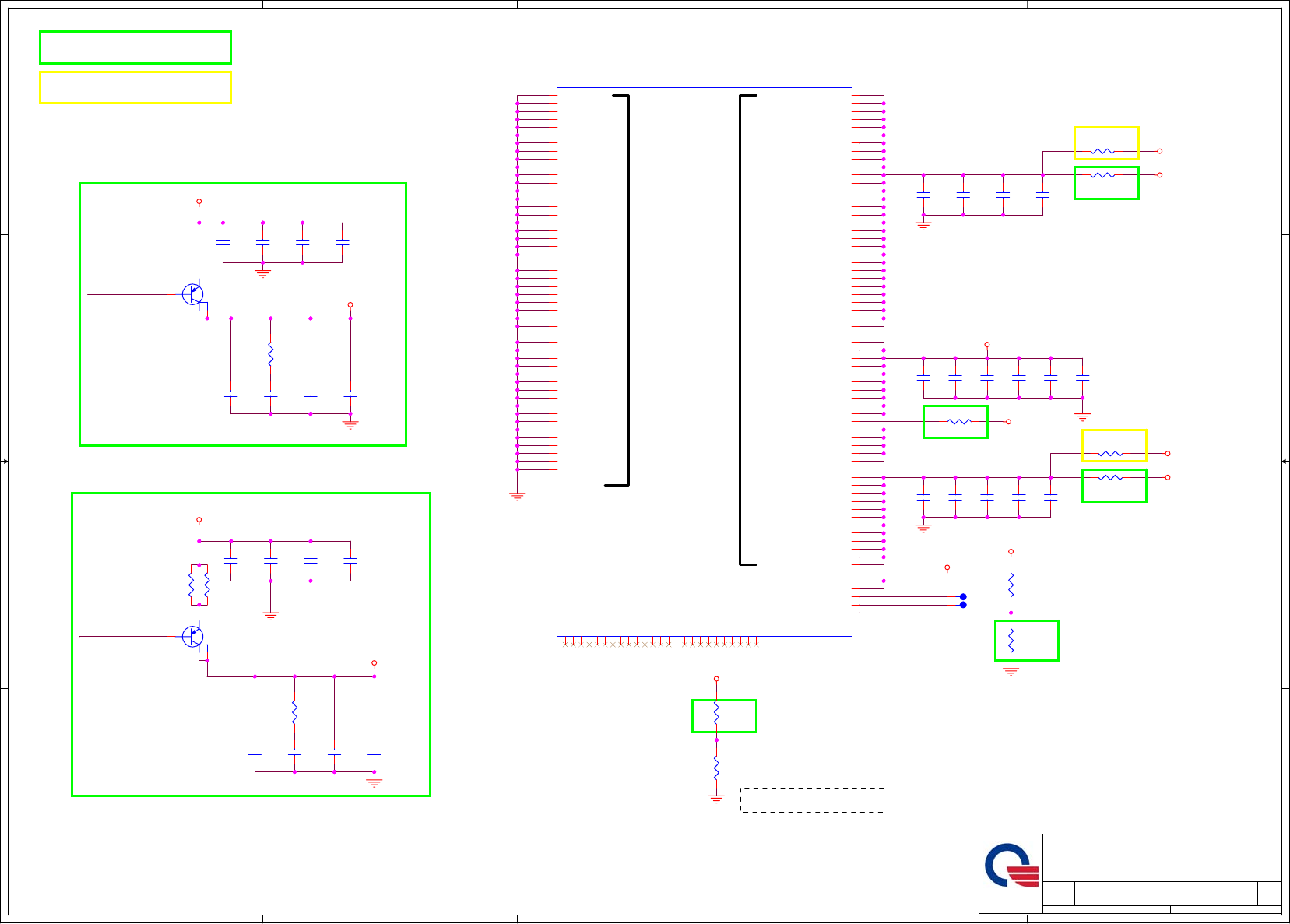Viewport: 1290px width, 924px height.
Task: Select the large blue-outlined IC block
Action: (x=705, y=362)
